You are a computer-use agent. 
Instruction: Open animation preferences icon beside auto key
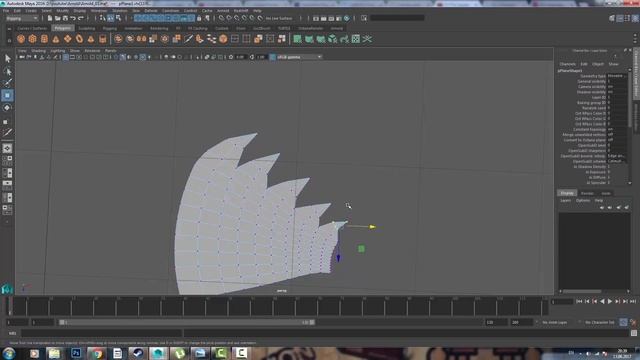click(x=633, y=322)
